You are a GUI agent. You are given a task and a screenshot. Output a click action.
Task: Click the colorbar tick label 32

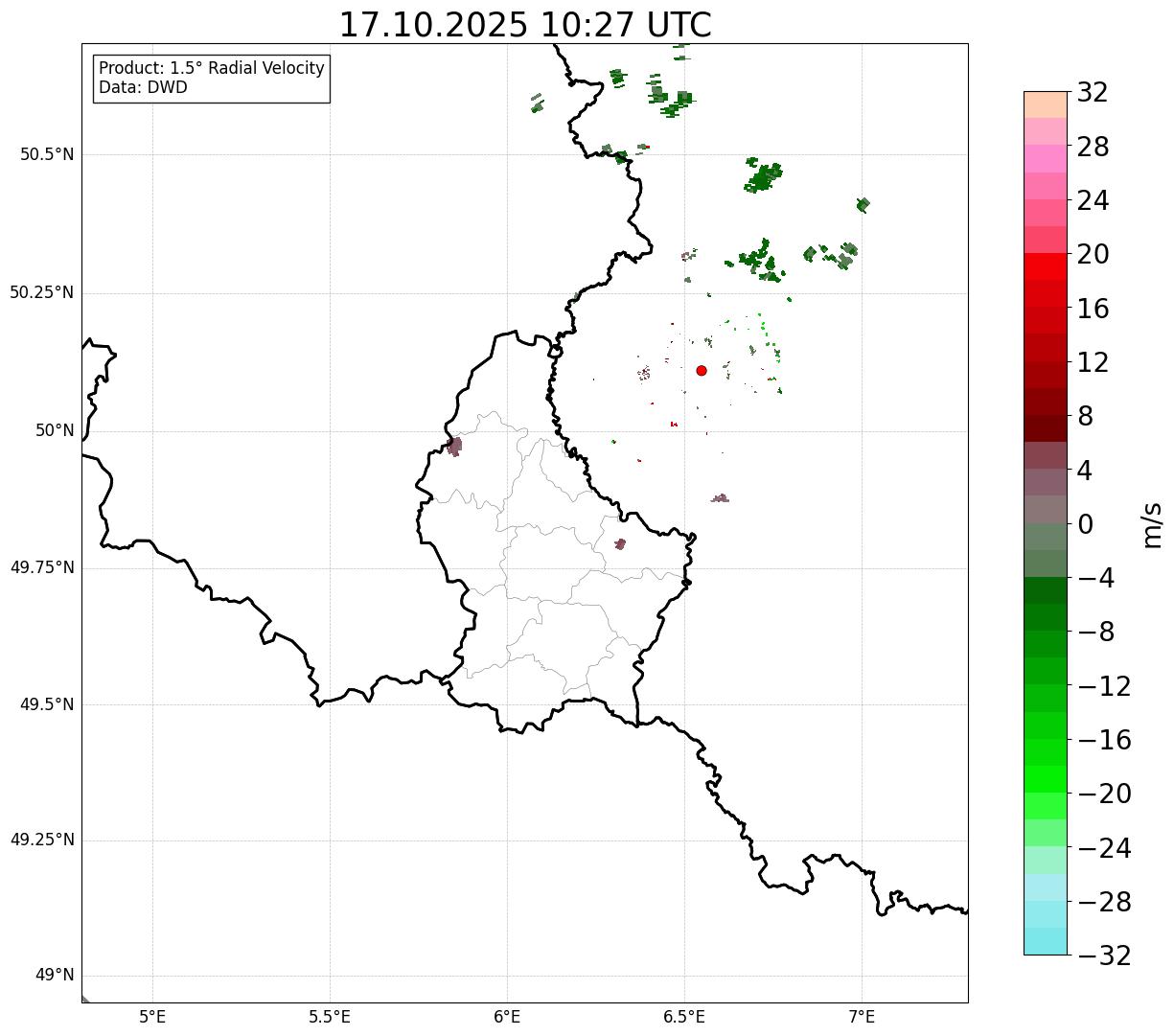click(x=1093, y=93)
